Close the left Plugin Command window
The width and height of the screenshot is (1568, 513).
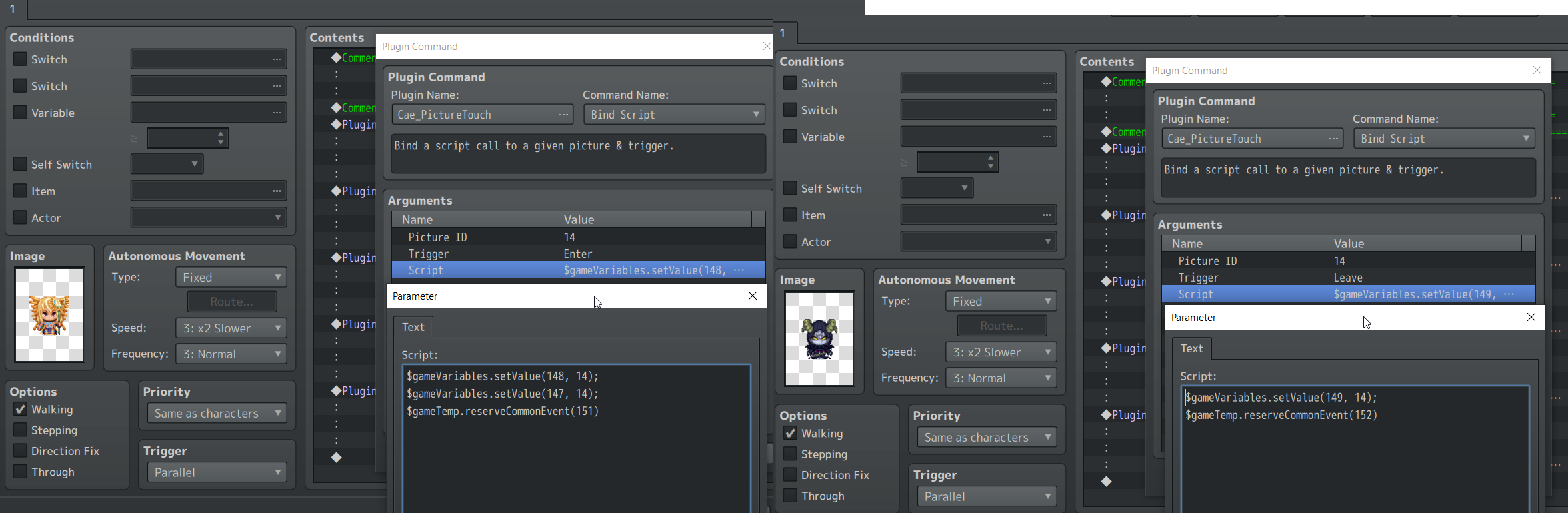767,46
